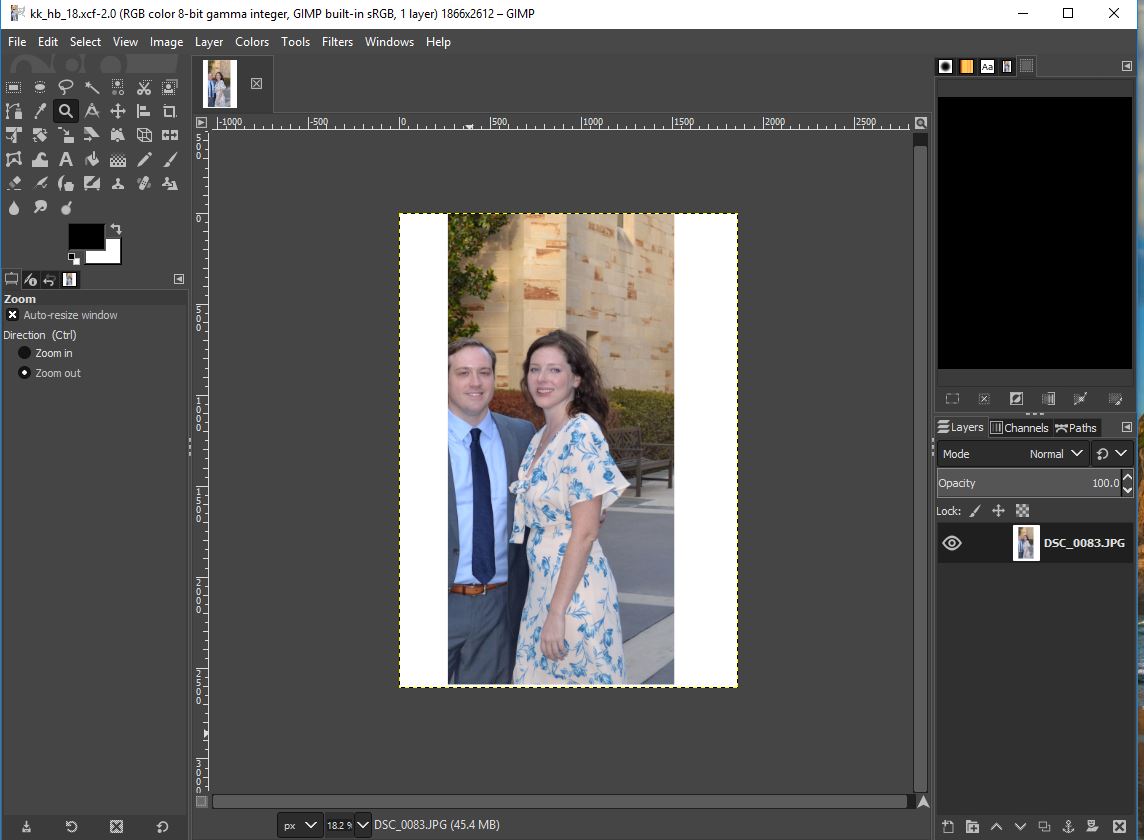Hide the DSC_0083.JPG layer via eye icon
The image size is (1144, 840).
pyautogui.click(x=952, y=543)
